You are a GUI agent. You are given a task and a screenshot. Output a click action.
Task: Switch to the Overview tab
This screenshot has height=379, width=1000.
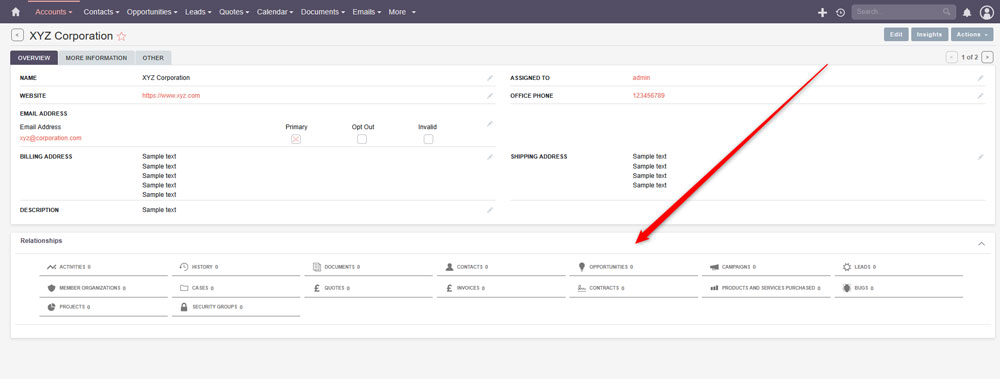tap(34, 58)
